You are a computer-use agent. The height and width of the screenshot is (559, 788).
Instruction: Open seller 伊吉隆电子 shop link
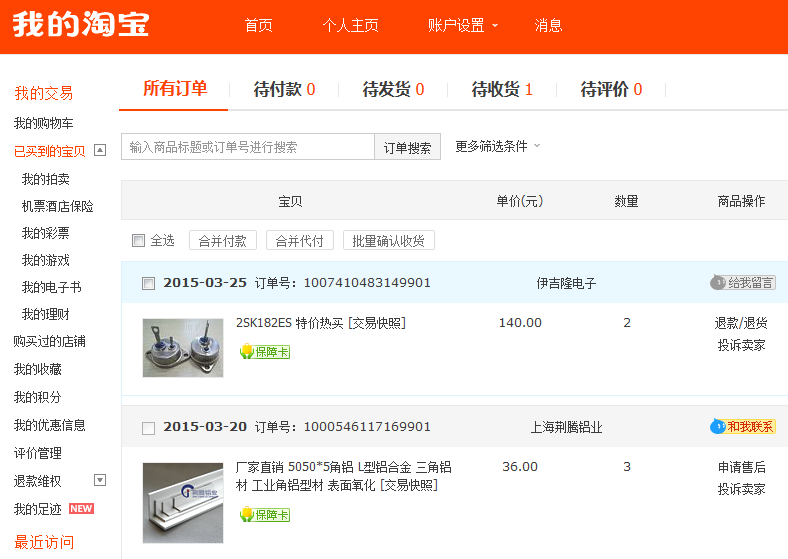click(566, 283)
